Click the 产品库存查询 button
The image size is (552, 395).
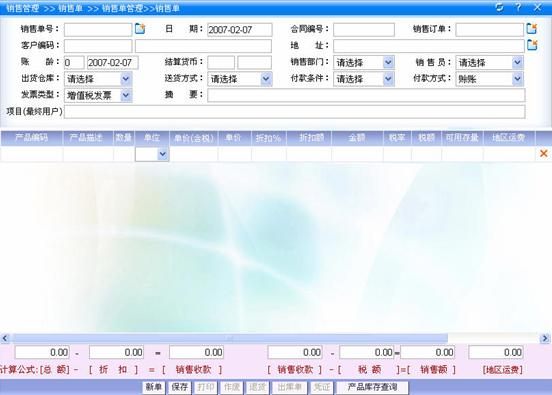pyautogui.click(x=372, y=387)
